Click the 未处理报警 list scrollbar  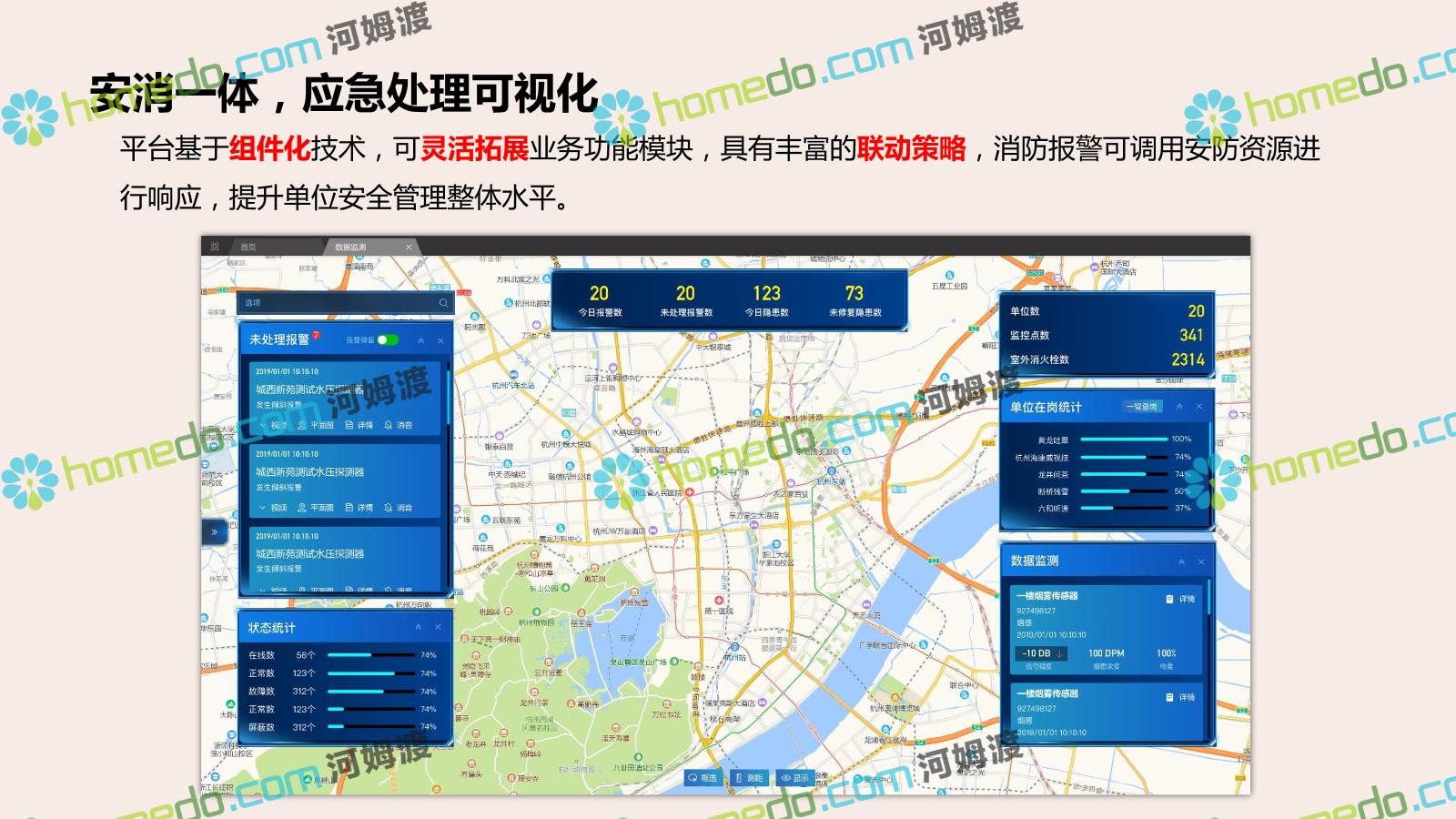coord(449,396)
